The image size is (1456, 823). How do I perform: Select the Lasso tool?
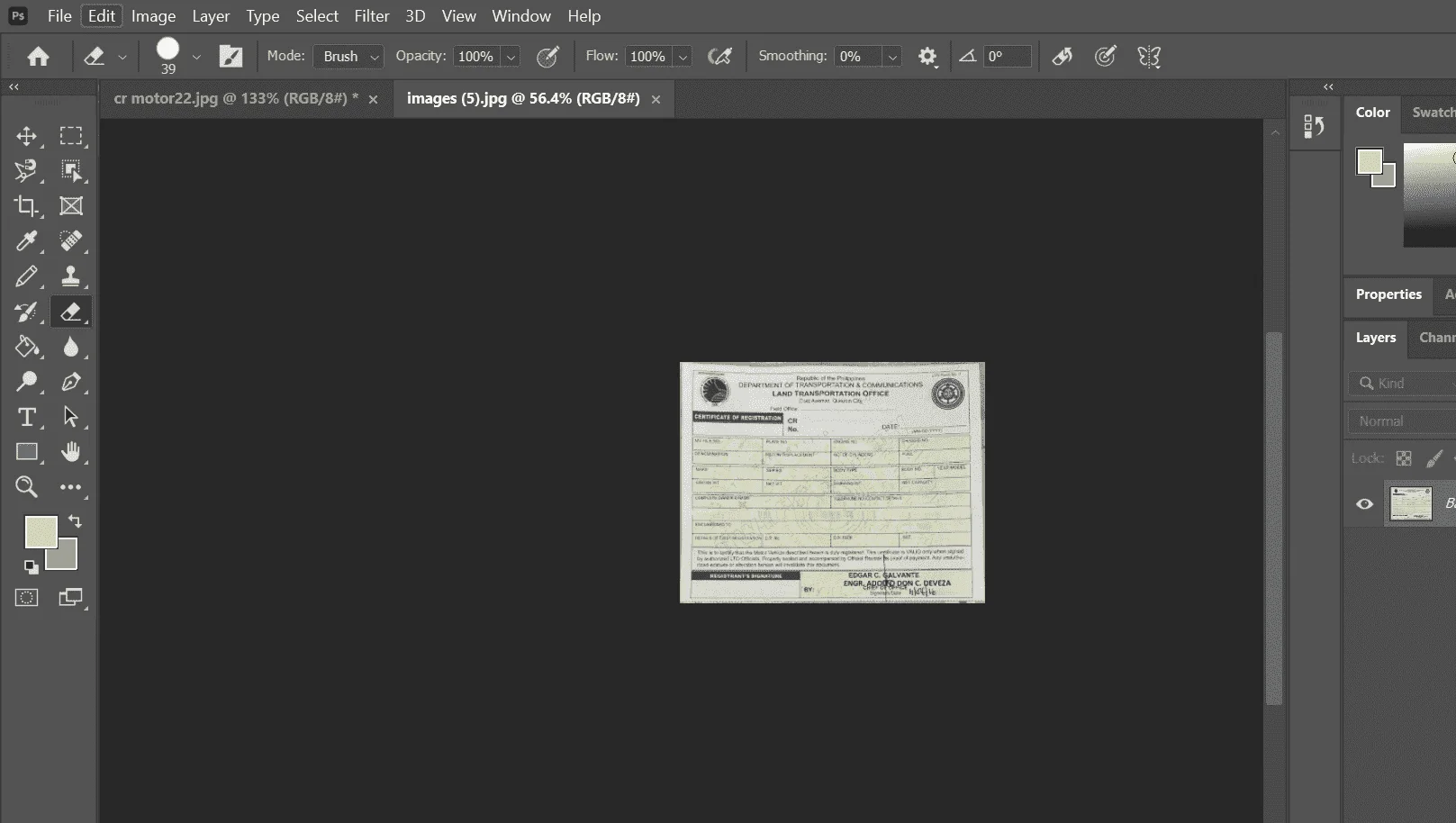click(26, 171)
